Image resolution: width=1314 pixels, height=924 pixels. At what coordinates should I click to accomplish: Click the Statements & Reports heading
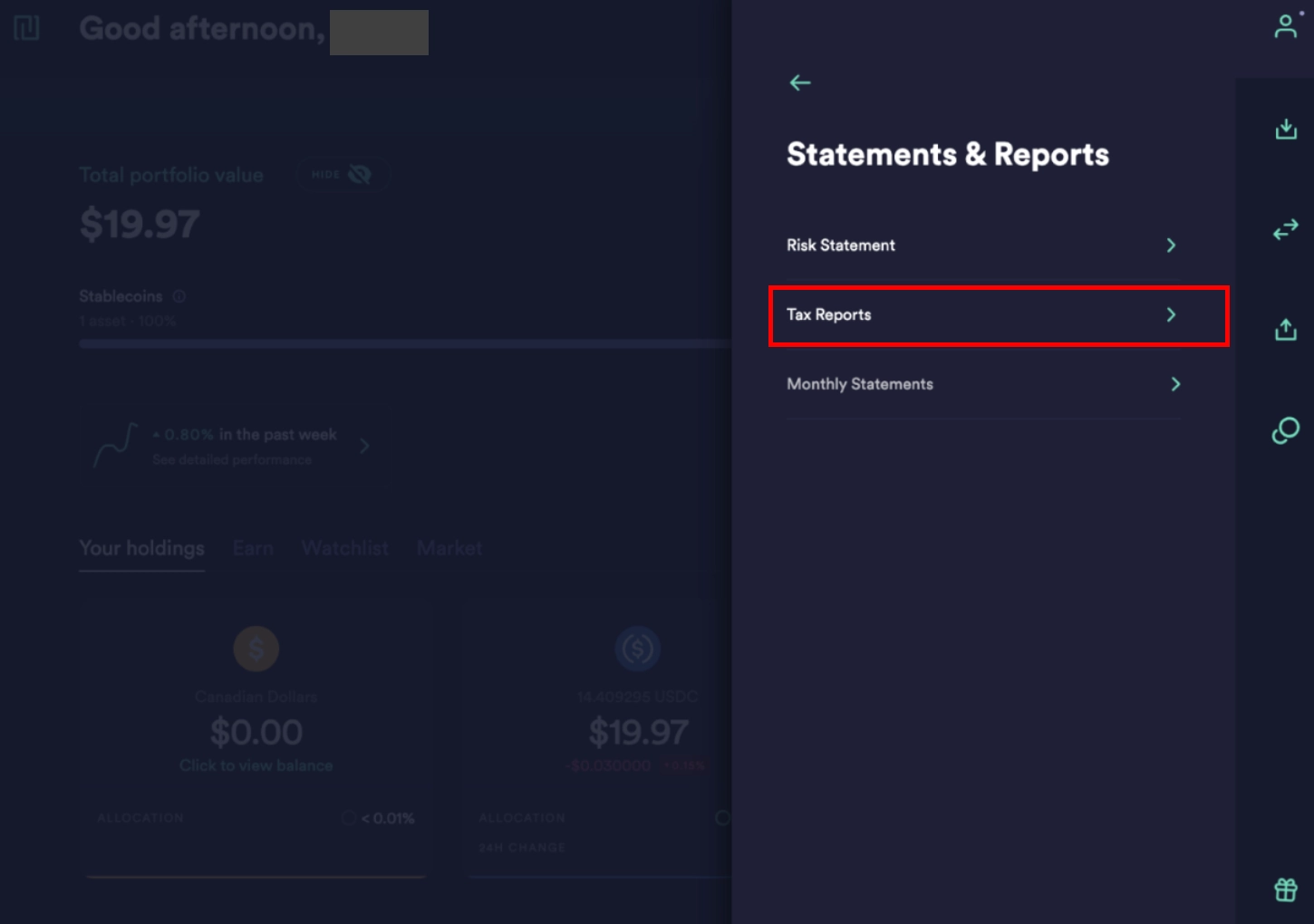point(948,155)
